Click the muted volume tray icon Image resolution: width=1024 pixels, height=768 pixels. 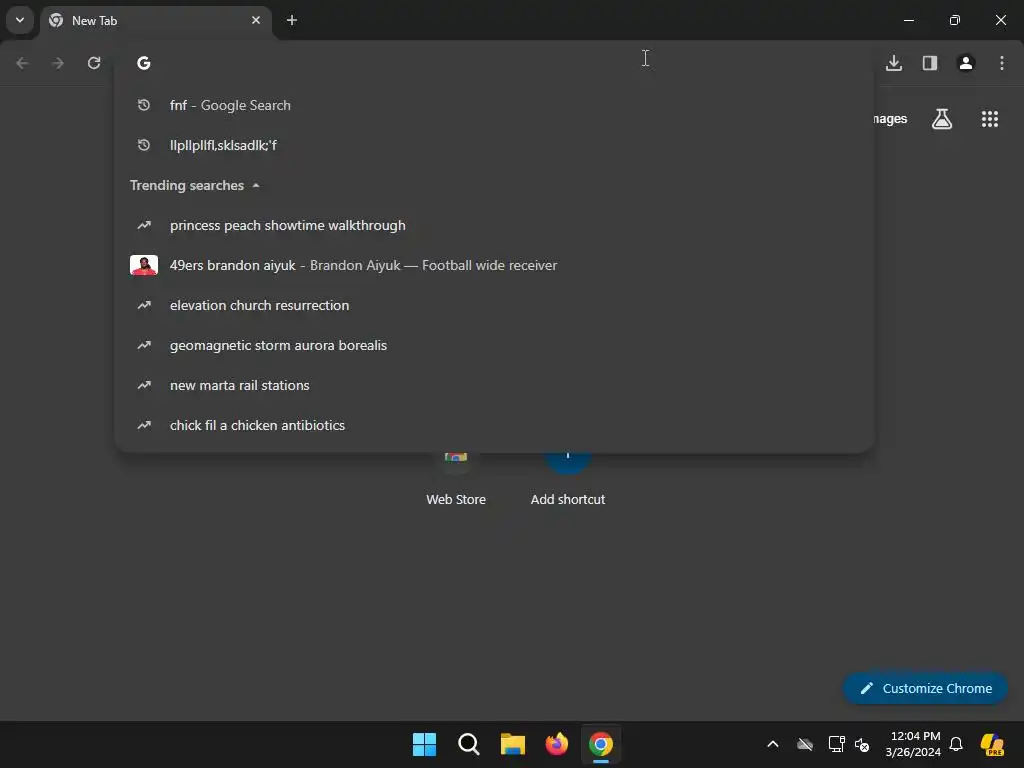click(x=862, y=744)
